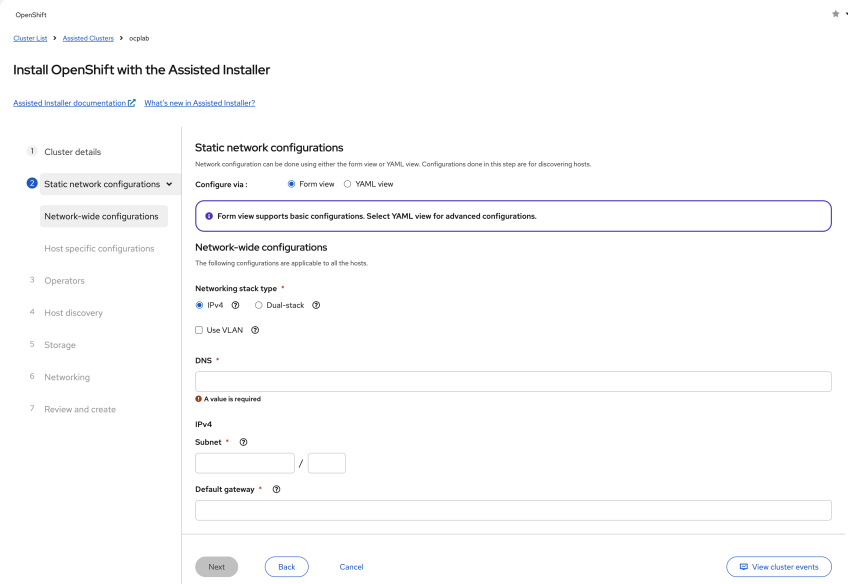Click the help icon beside Dual-stack
The width and height of the screenshot is (848, 584).
[316, 305]
